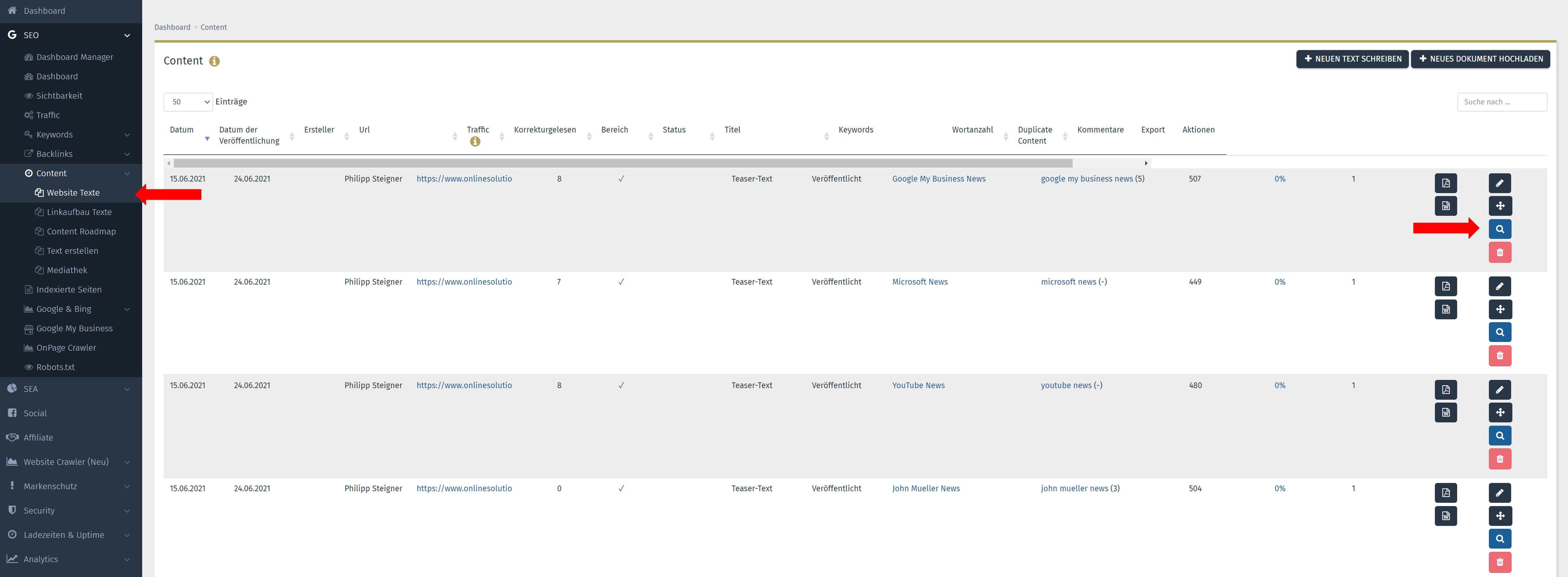Open magnifier preview for Microsoft News
This screenshot has height=577, width=1568.
(1500, 332)
